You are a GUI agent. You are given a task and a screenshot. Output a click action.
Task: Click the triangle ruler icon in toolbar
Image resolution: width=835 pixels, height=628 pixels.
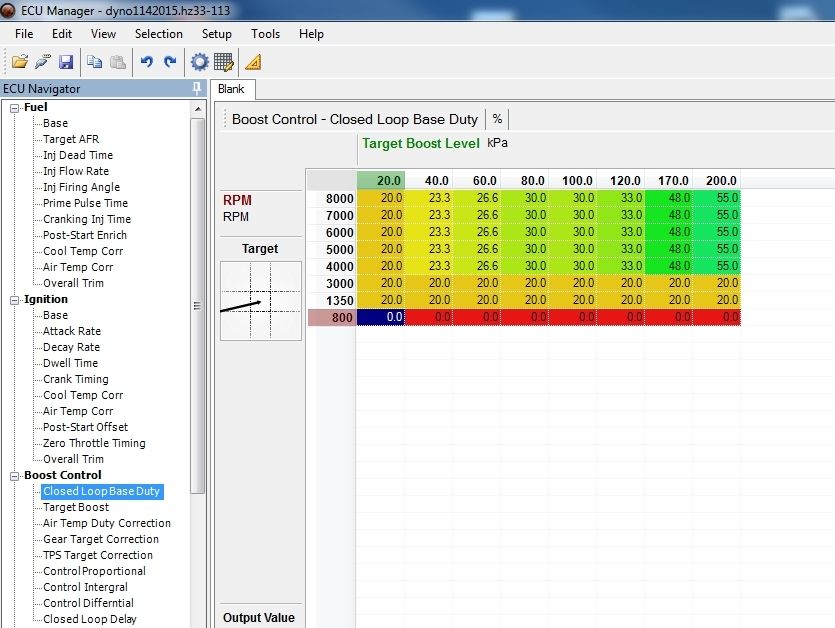[x=253, y=62]
